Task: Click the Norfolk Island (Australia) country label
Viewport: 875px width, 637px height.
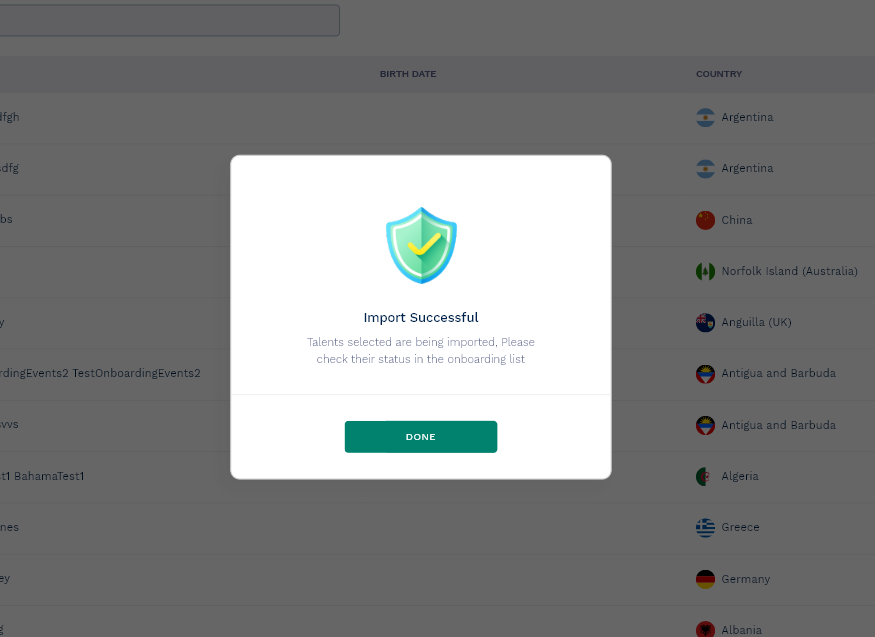Action: 790,271
